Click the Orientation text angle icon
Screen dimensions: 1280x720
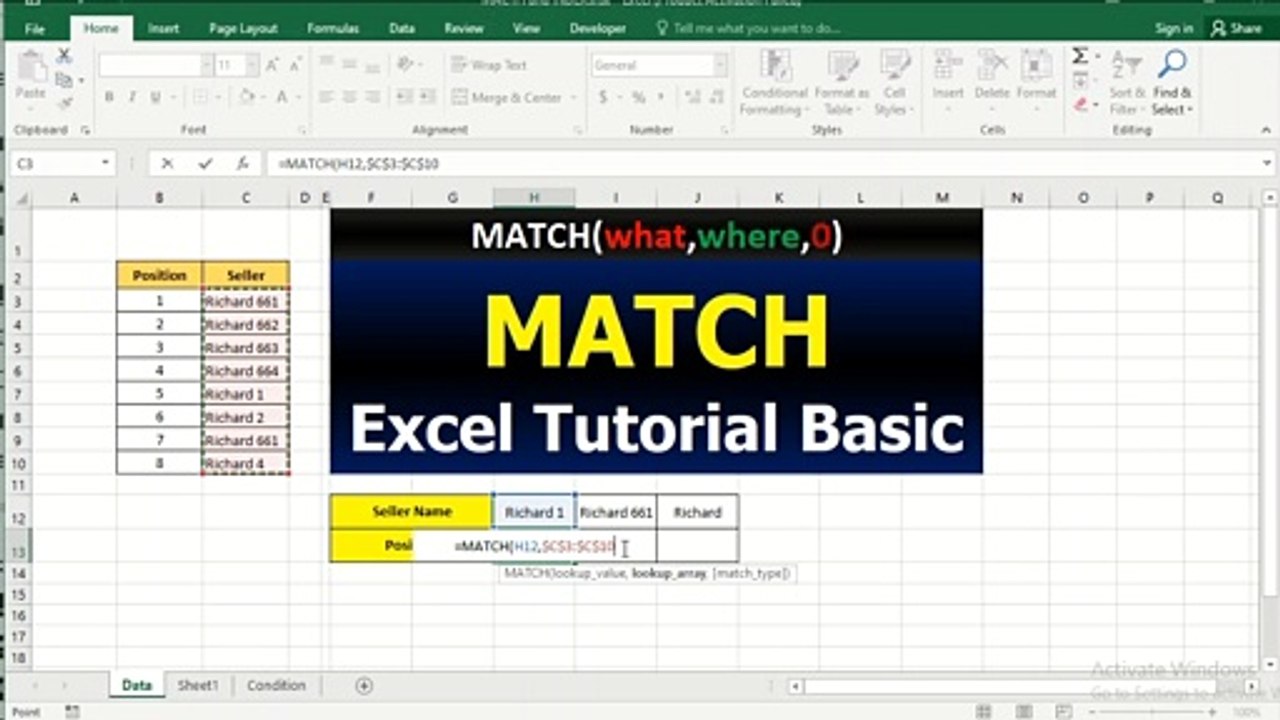tap(405, 65)
